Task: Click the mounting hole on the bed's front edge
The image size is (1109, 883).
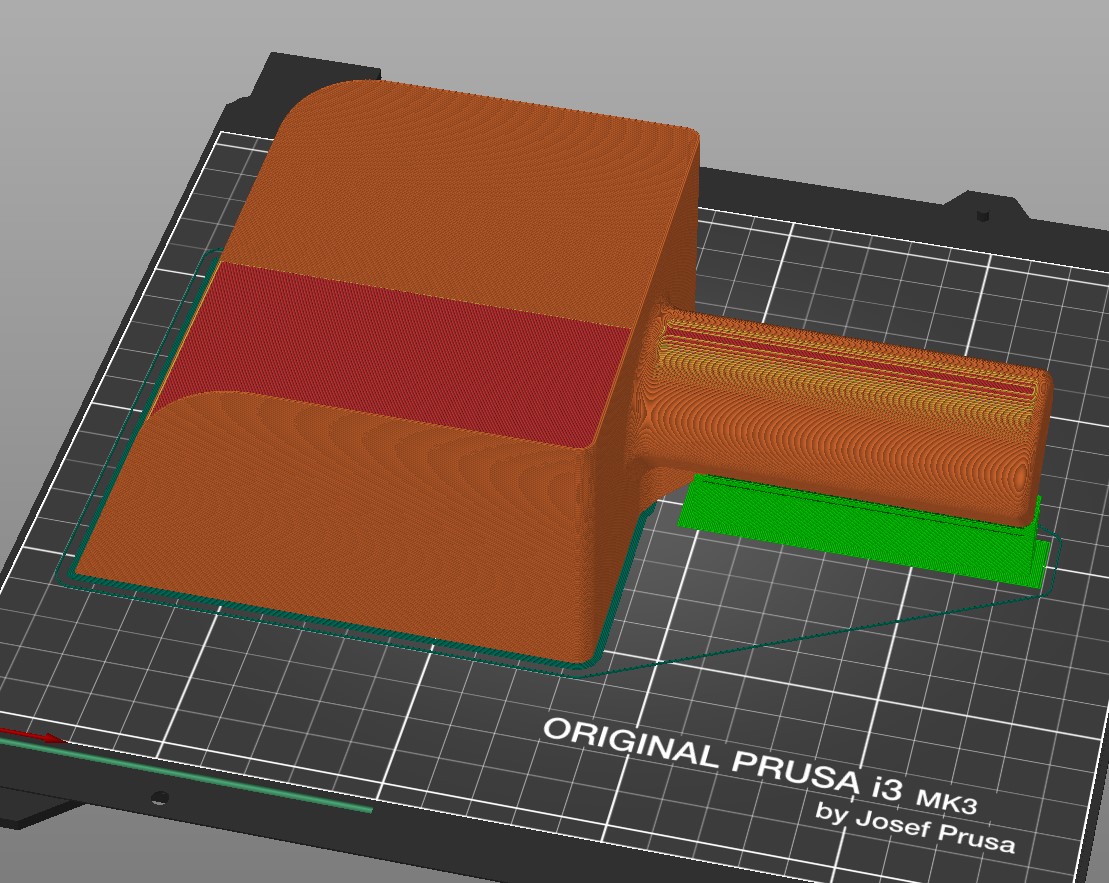Action: pyautogui.click(x=158, y=798)
